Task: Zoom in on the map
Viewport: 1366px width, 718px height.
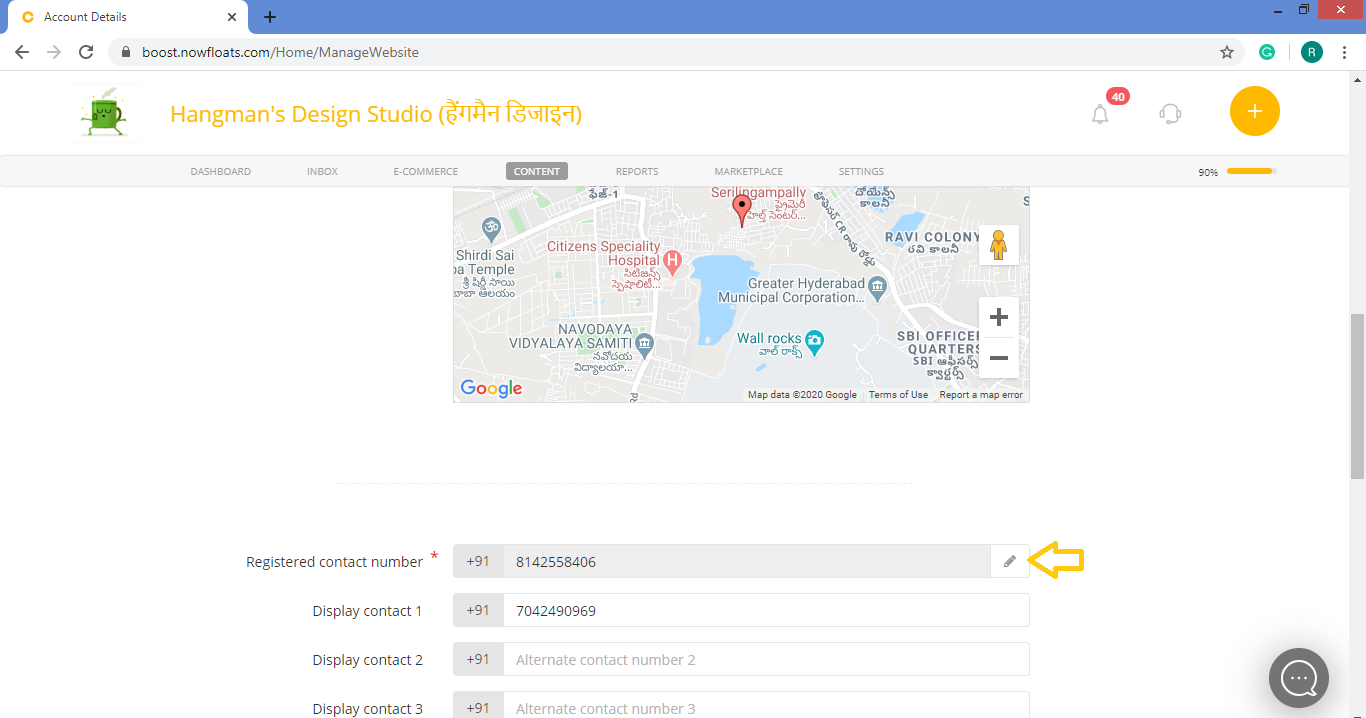Action: click(998, 317)
